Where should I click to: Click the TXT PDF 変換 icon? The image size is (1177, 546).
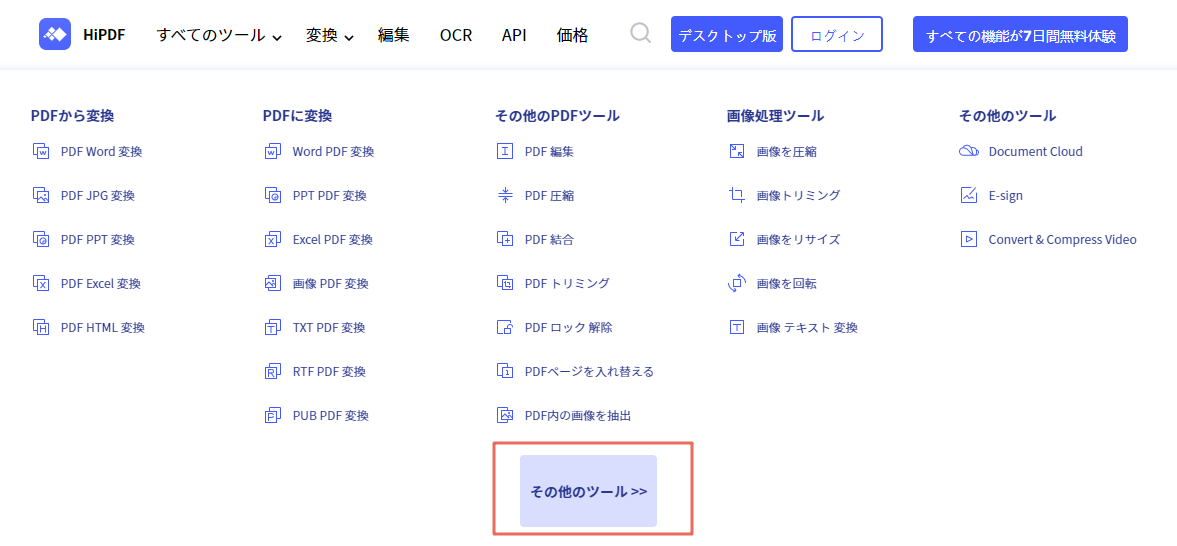click(272, 327)
